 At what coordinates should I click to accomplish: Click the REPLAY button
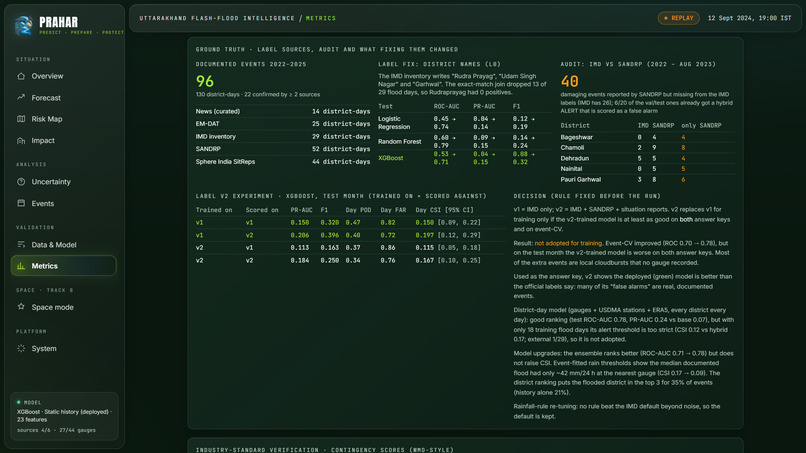point(679,18)
